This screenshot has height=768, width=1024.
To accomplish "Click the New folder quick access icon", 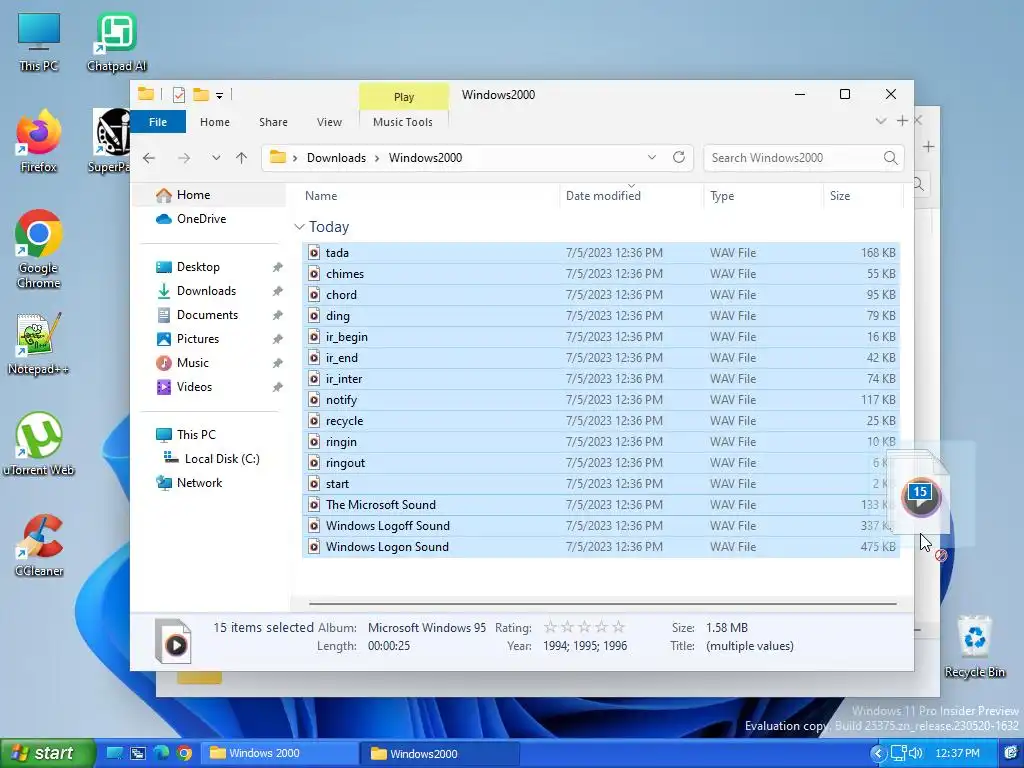I will coord(201,95).
